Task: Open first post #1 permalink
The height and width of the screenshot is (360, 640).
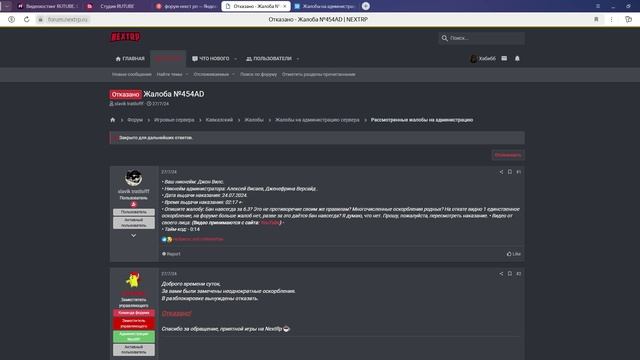Action: tap(518, 172)
